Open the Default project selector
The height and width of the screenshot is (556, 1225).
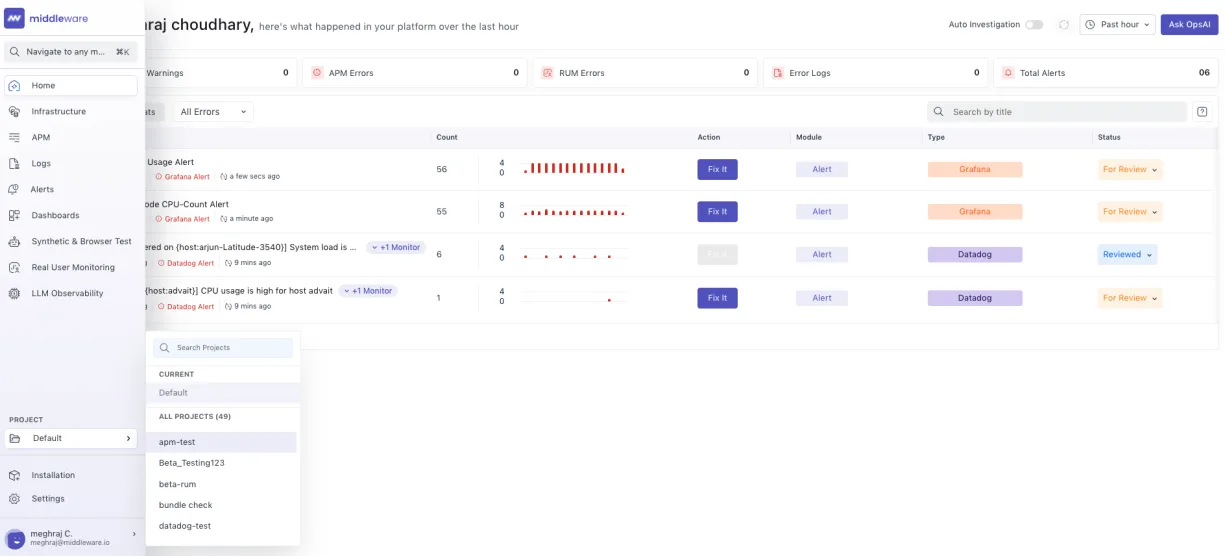[71, 438]
